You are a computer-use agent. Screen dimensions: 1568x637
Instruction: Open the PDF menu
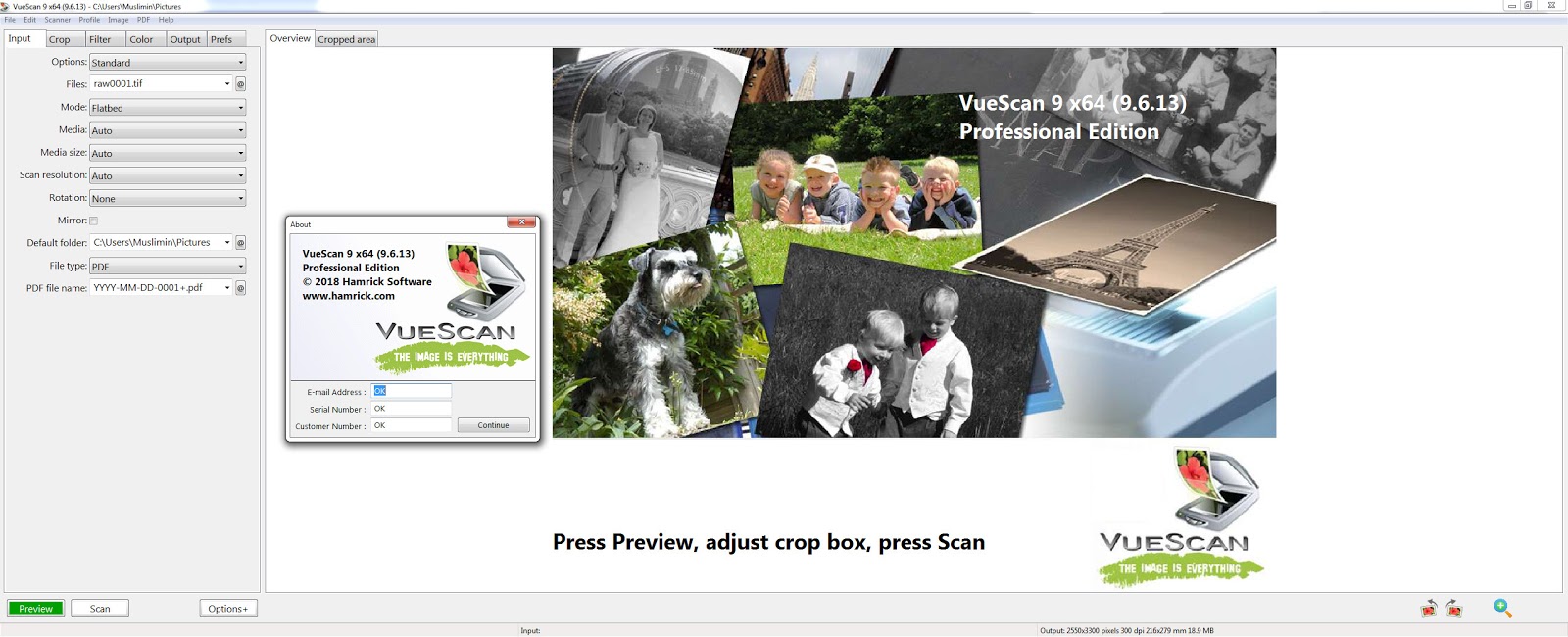pos(143,20)
